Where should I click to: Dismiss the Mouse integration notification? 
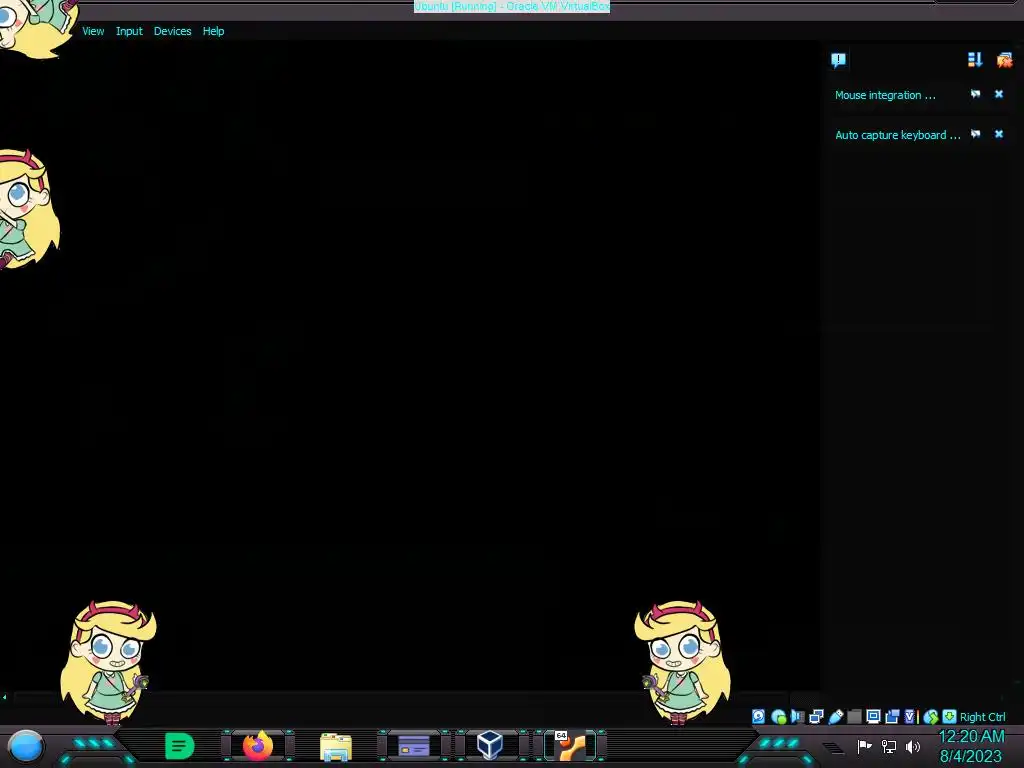[x=999, y=94]
